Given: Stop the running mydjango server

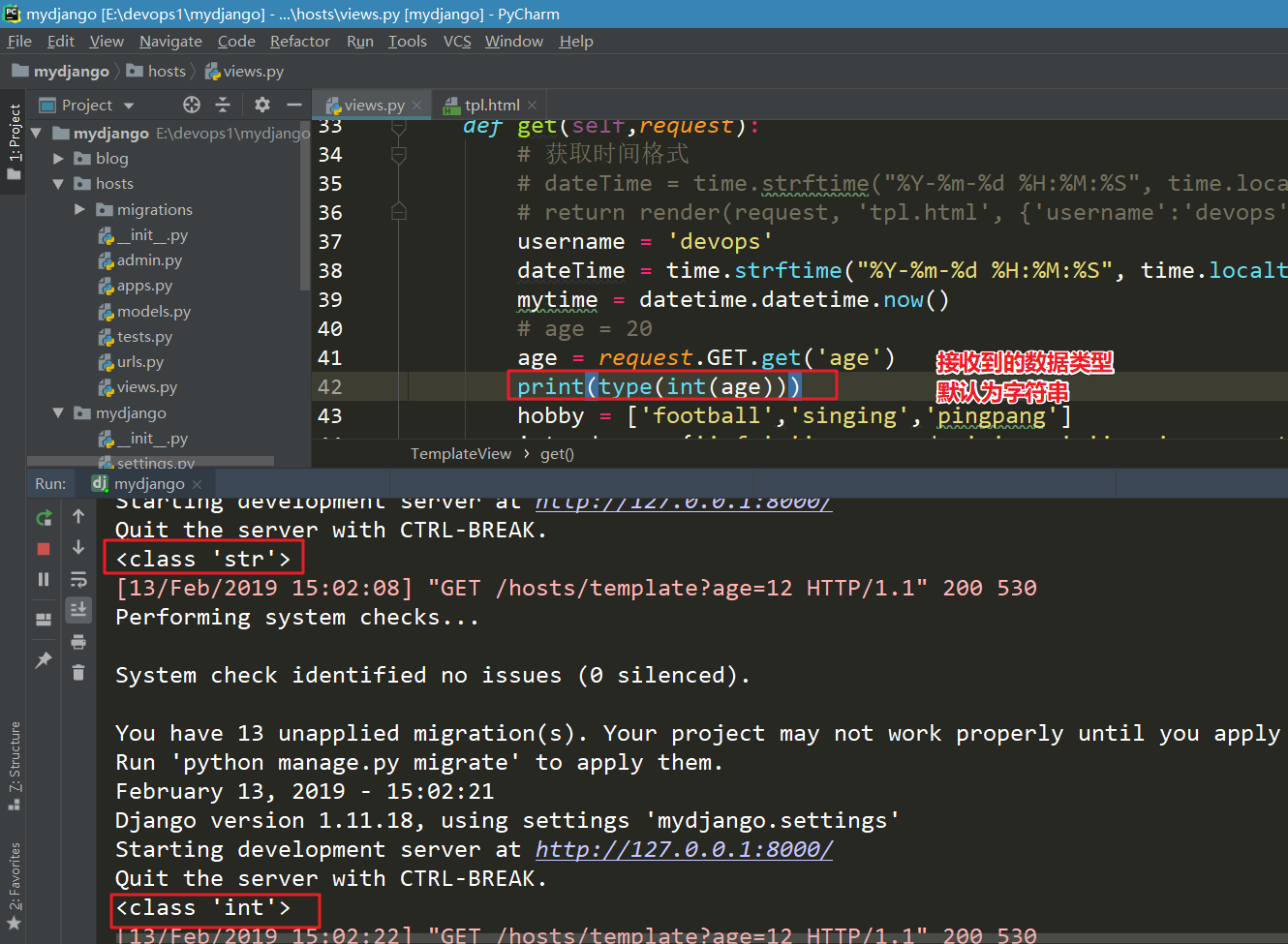Looking at the screenshot, I should coord(44,549).
